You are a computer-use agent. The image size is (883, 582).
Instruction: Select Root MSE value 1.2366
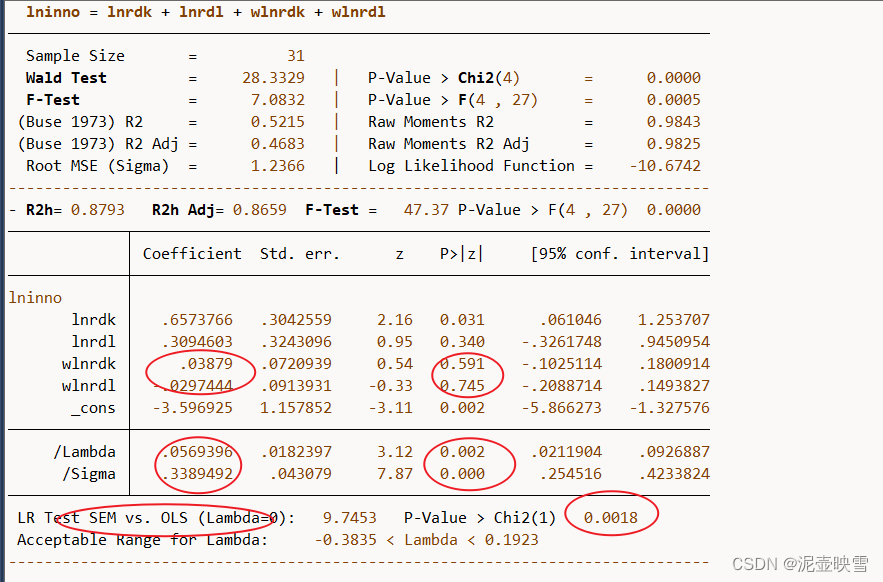pos(278,166)
